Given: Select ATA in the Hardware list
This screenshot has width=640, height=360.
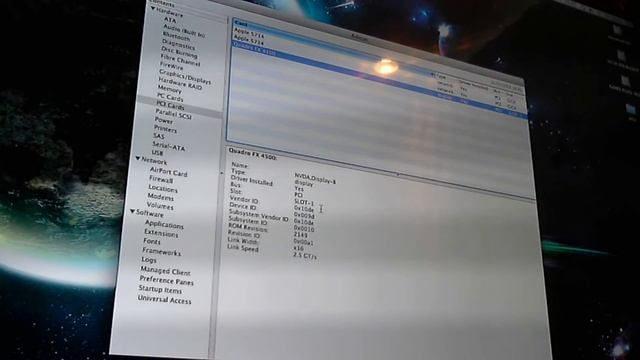Looking at the screenshot, I should 170,20.
